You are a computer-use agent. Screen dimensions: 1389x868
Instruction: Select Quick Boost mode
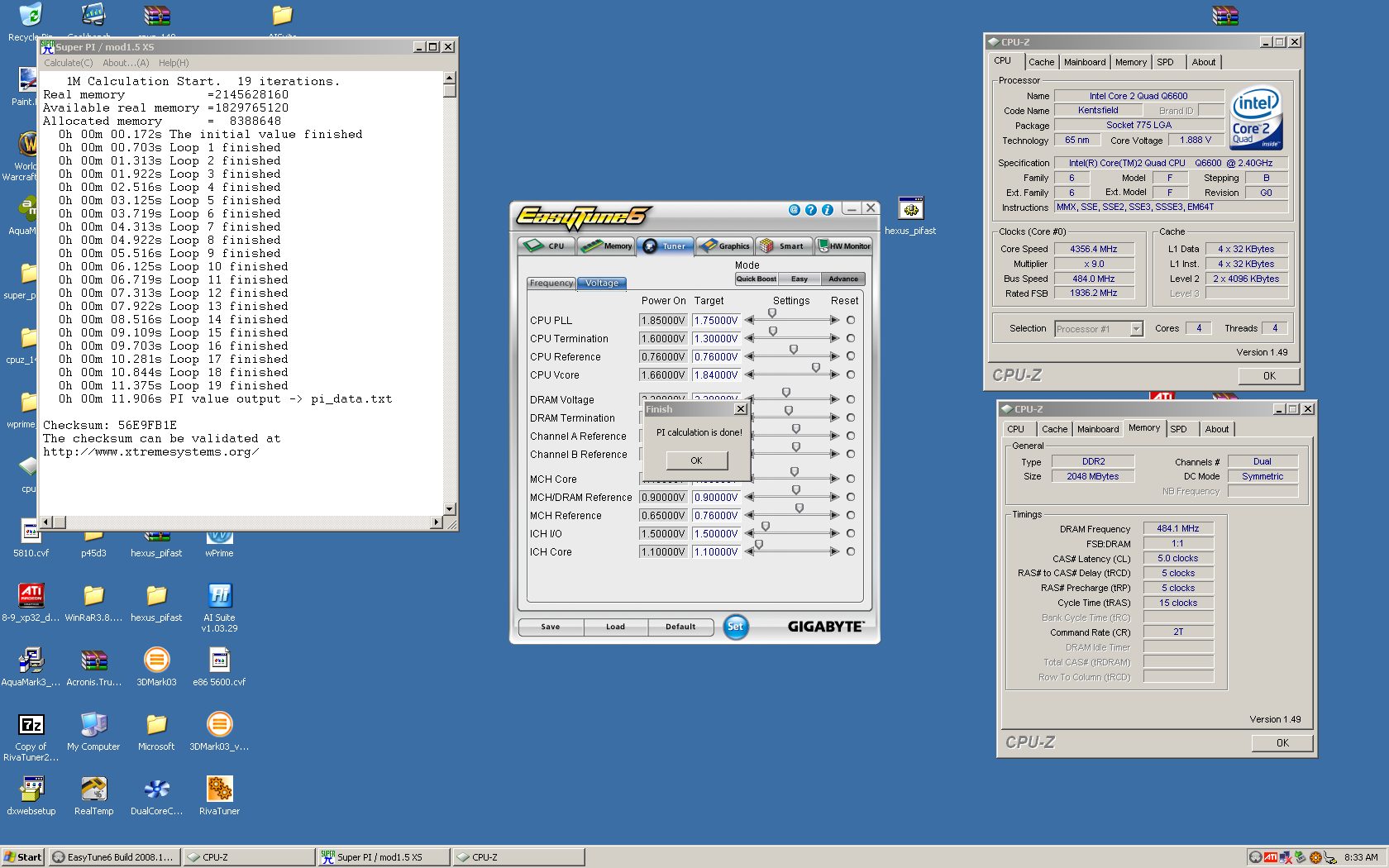(x=756, y=279)
